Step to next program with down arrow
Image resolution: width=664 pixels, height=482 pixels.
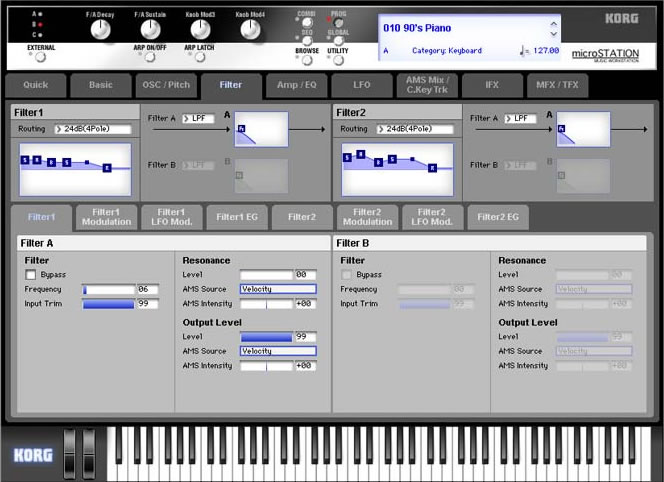point(553,34)
